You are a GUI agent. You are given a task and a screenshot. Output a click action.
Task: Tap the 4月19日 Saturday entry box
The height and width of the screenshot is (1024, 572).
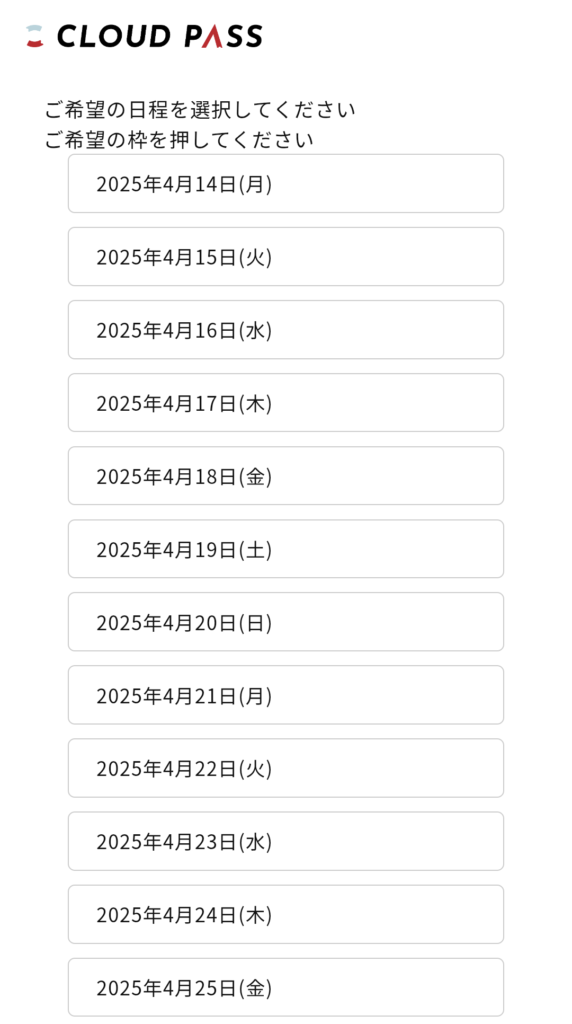286,549
